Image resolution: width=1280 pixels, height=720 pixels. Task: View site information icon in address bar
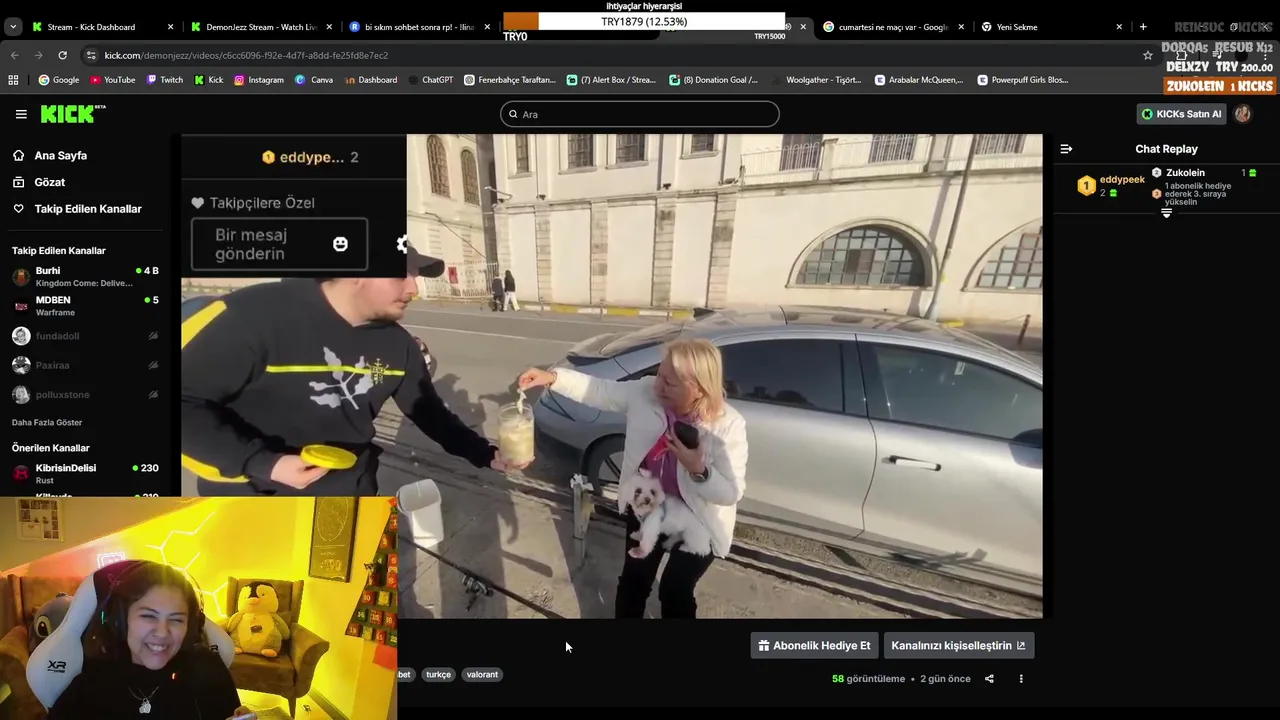[91, 55]
